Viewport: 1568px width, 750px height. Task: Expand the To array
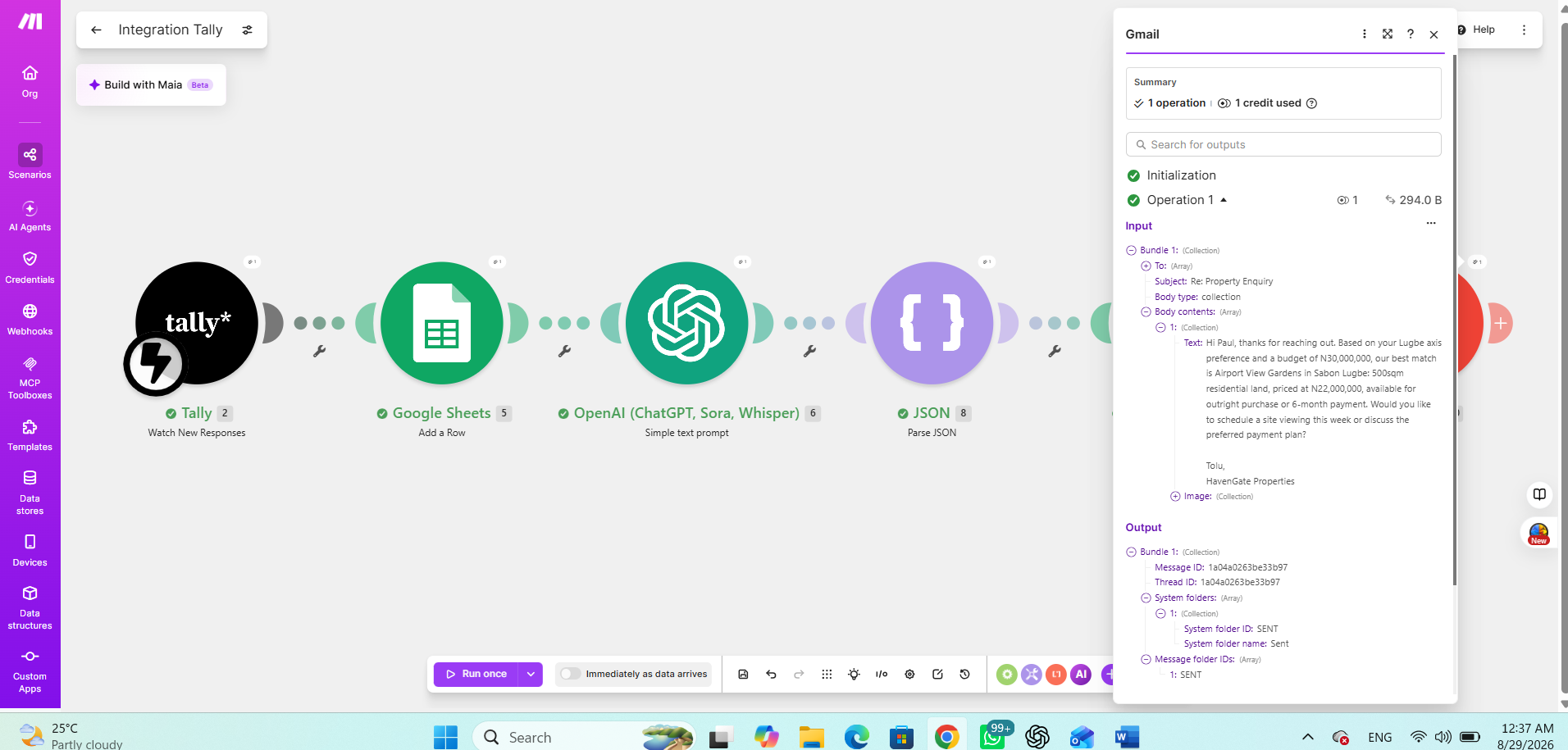point(1146,266)
